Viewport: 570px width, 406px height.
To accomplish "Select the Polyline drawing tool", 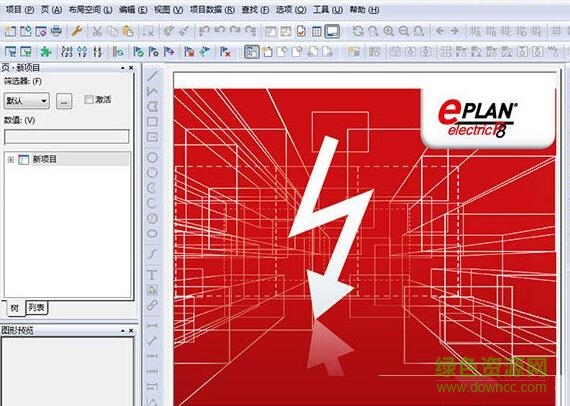I will pos(152,91).
